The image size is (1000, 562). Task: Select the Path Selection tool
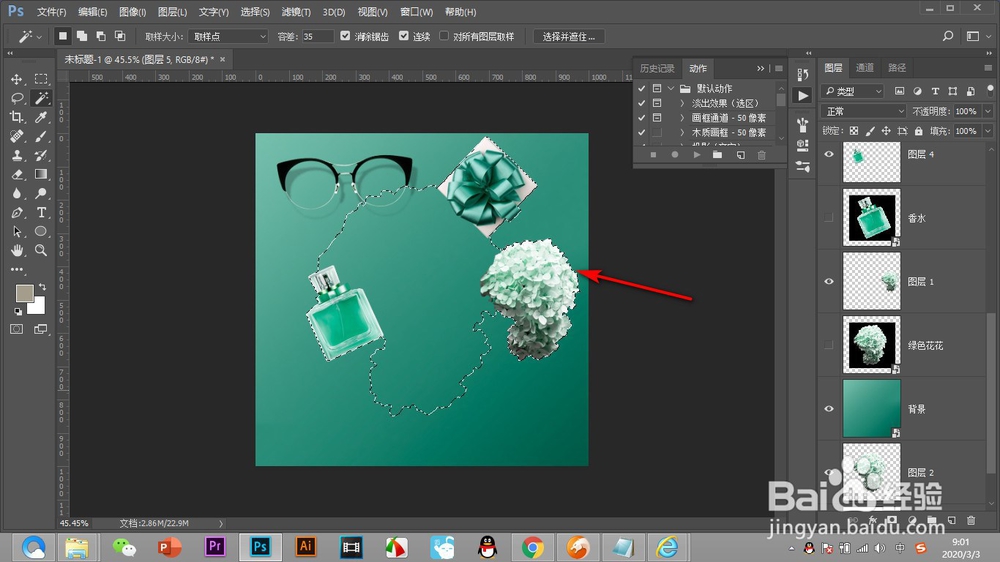[17, 232]
